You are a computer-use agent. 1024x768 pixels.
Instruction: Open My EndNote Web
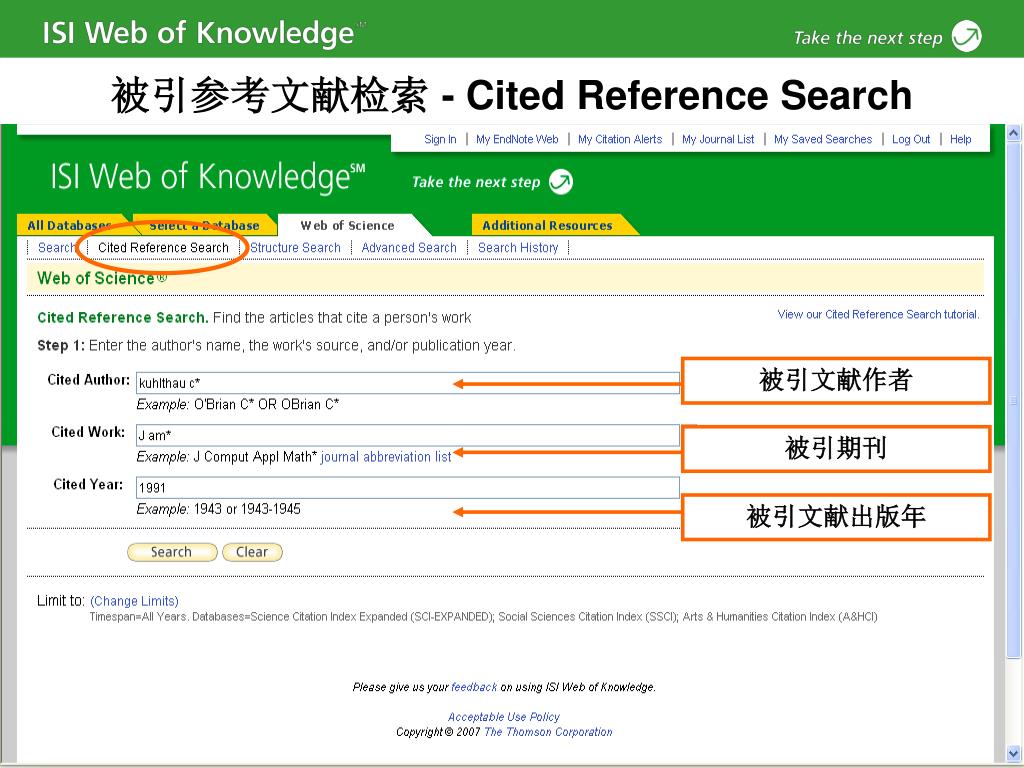click(517, 139)
